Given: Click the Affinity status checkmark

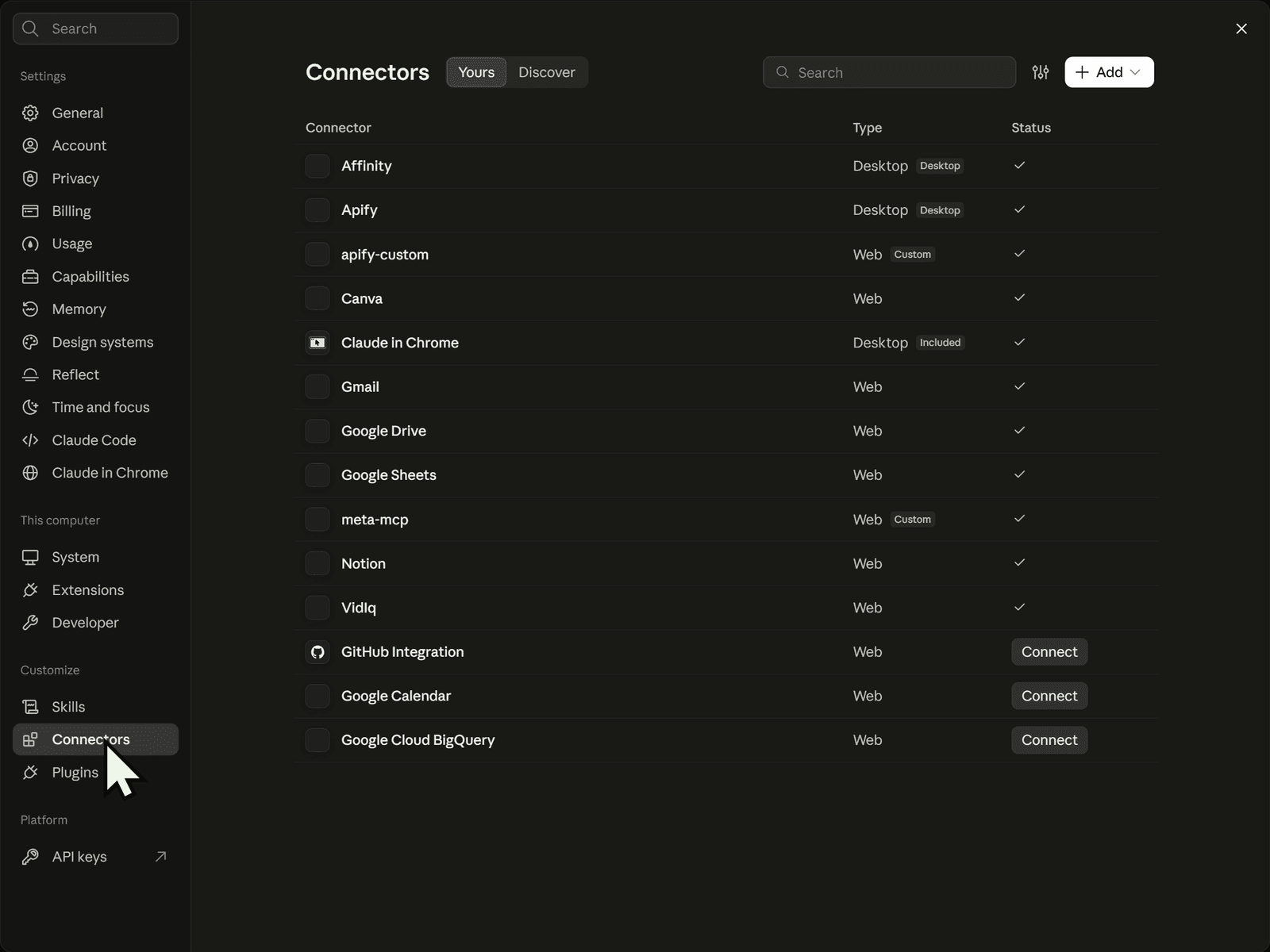Looking at the screenshot, I should [1020, 165].
